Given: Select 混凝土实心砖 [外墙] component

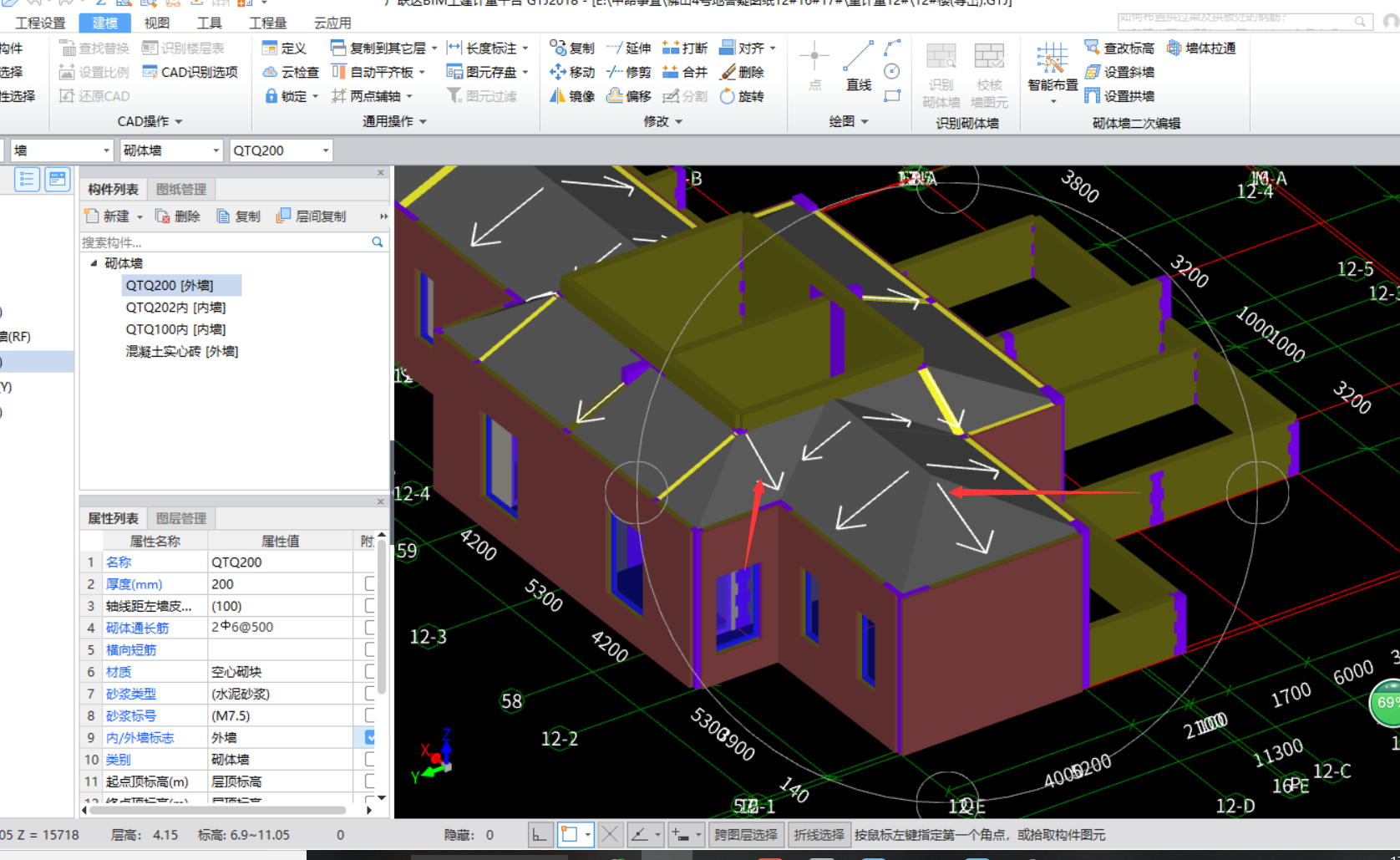Looking at the screenshot, I should (181, 351).
